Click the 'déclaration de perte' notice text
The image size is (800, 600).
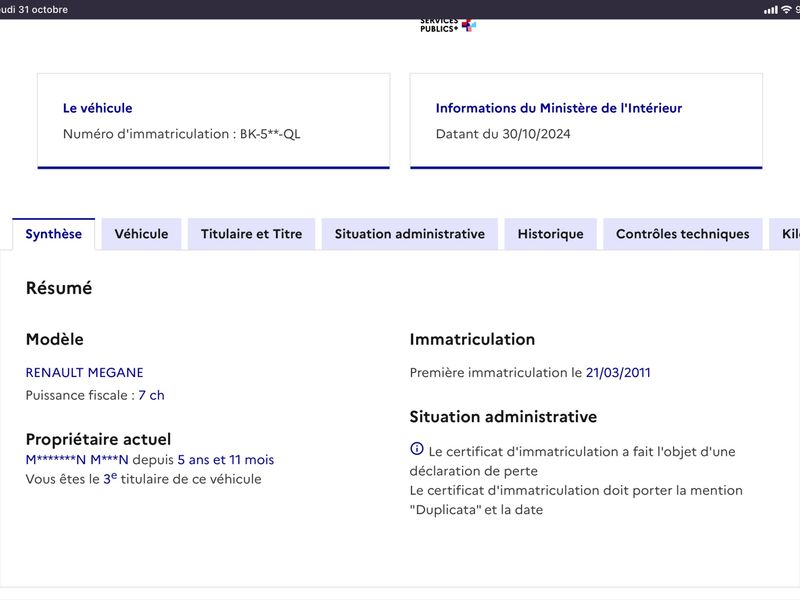(473, 471)
